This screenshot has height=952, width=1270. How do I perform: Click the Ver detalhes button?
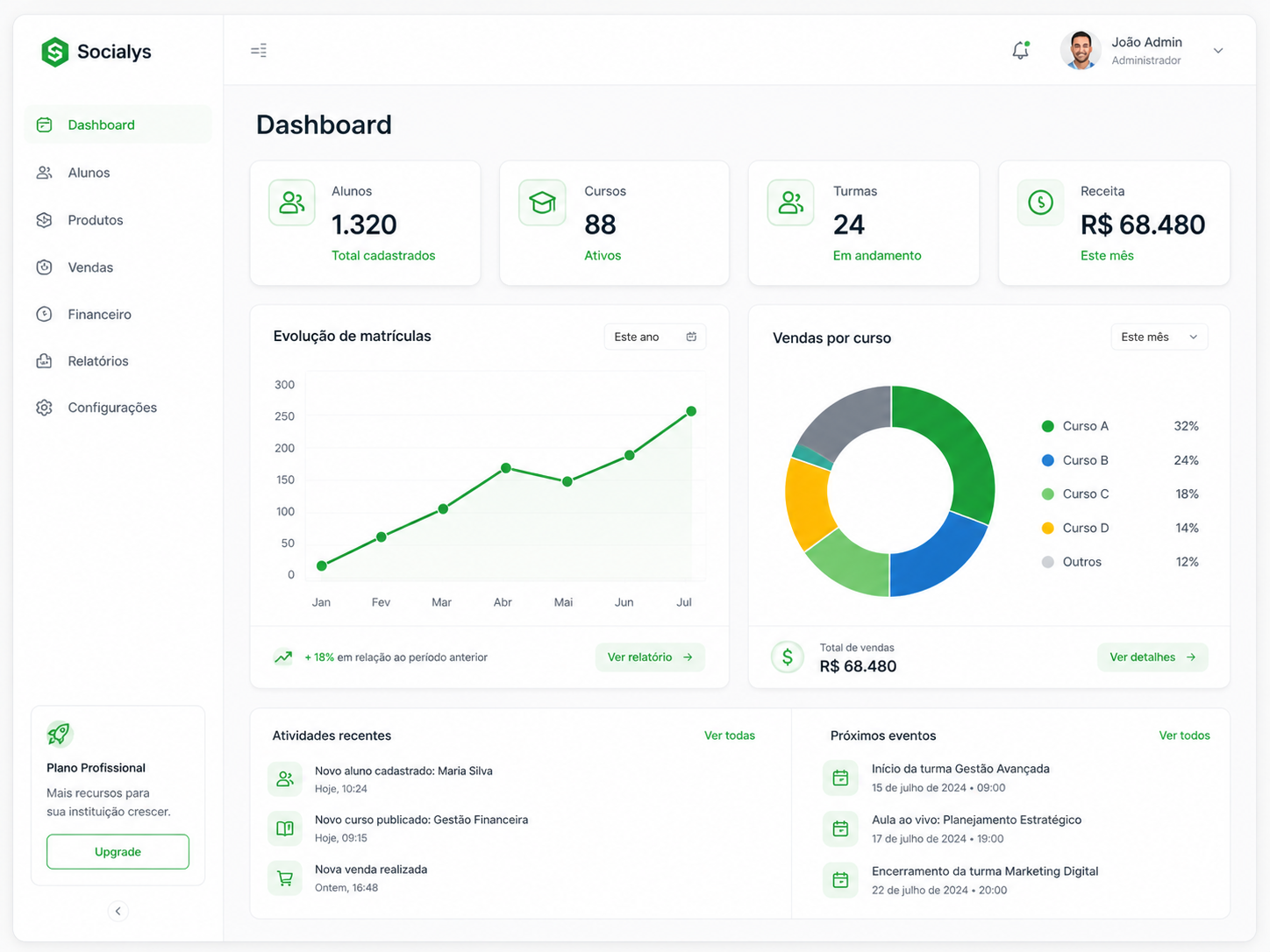point(1152,657)
